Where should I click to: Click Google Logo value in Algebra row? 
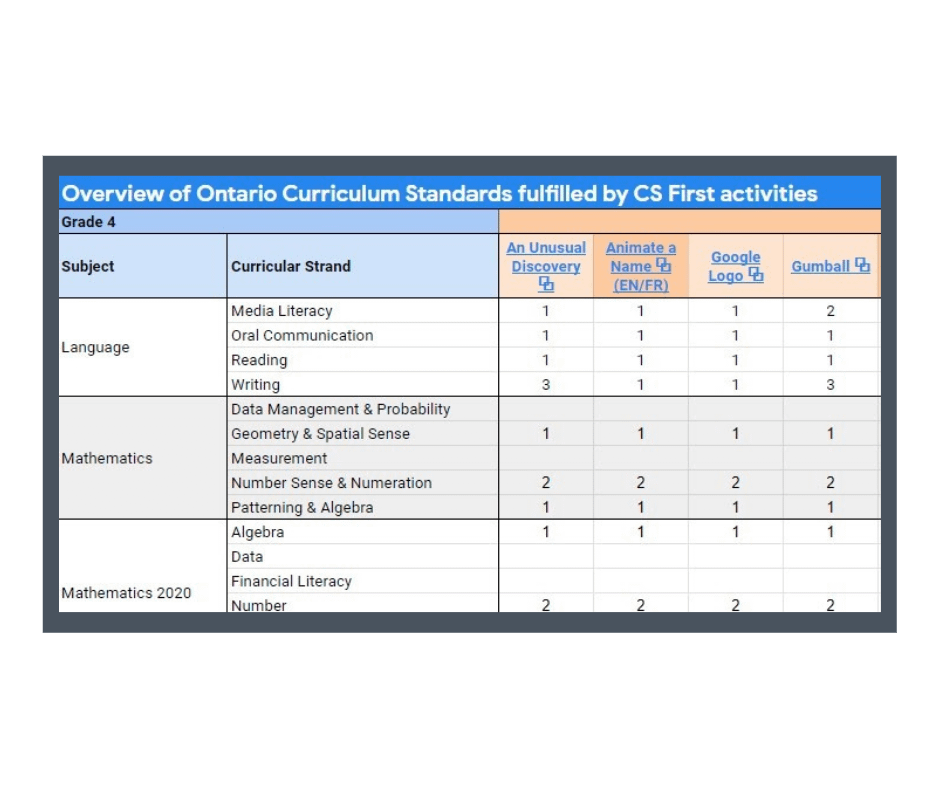pyautogui.click(x=735, y=532)
